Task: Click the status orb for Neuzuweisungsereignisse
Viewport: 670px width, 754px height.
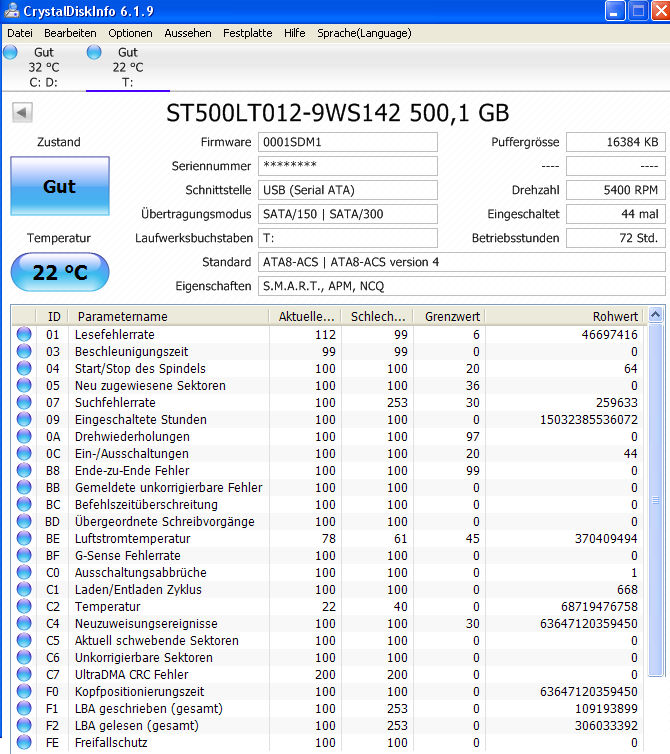Action: point(24,623)
